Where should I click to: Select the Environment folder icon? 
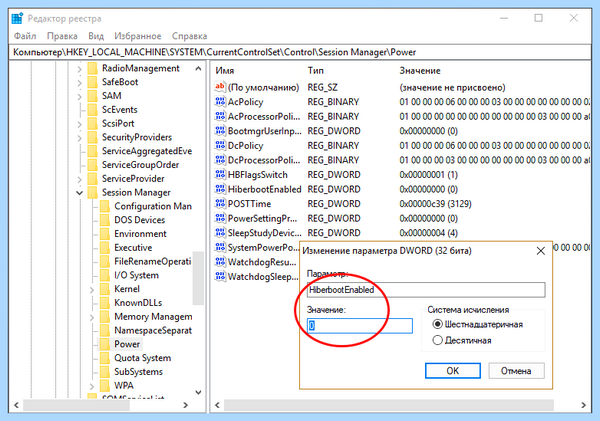[105, 234]
